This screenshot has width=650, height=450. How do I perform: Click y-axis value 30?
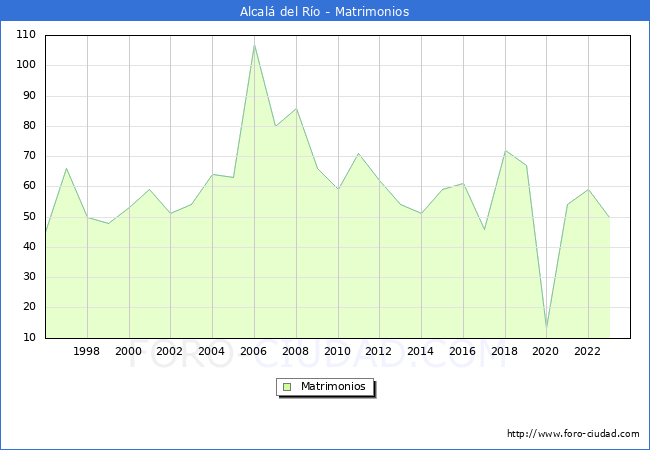(29, 277)
